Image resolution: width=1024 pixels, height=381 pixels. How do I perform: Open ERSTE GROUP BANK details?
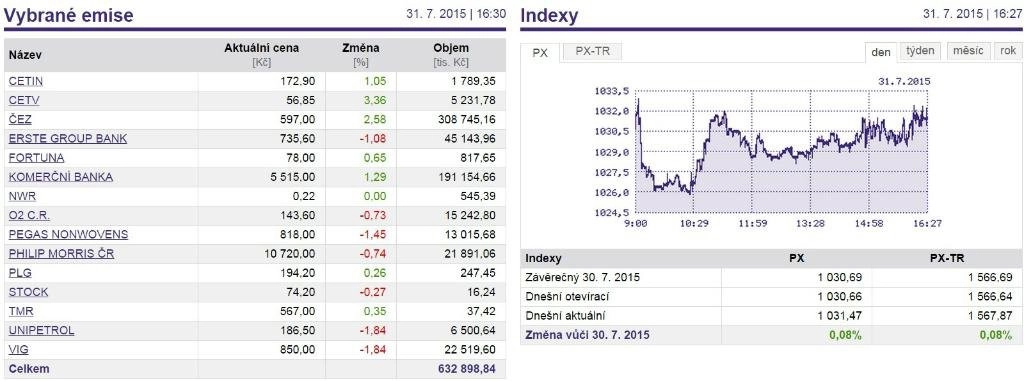68,139
